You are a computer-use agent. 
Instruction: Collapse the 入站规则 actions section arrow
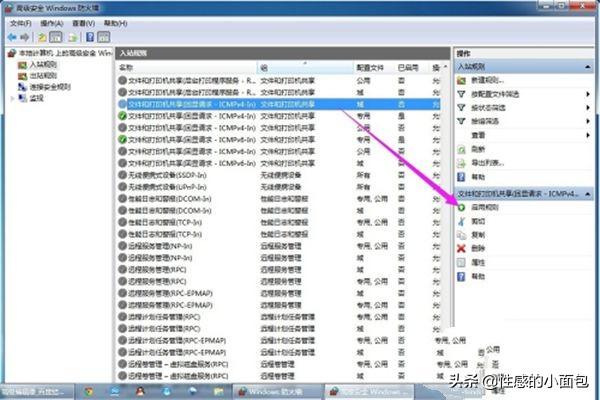point(587,67)
